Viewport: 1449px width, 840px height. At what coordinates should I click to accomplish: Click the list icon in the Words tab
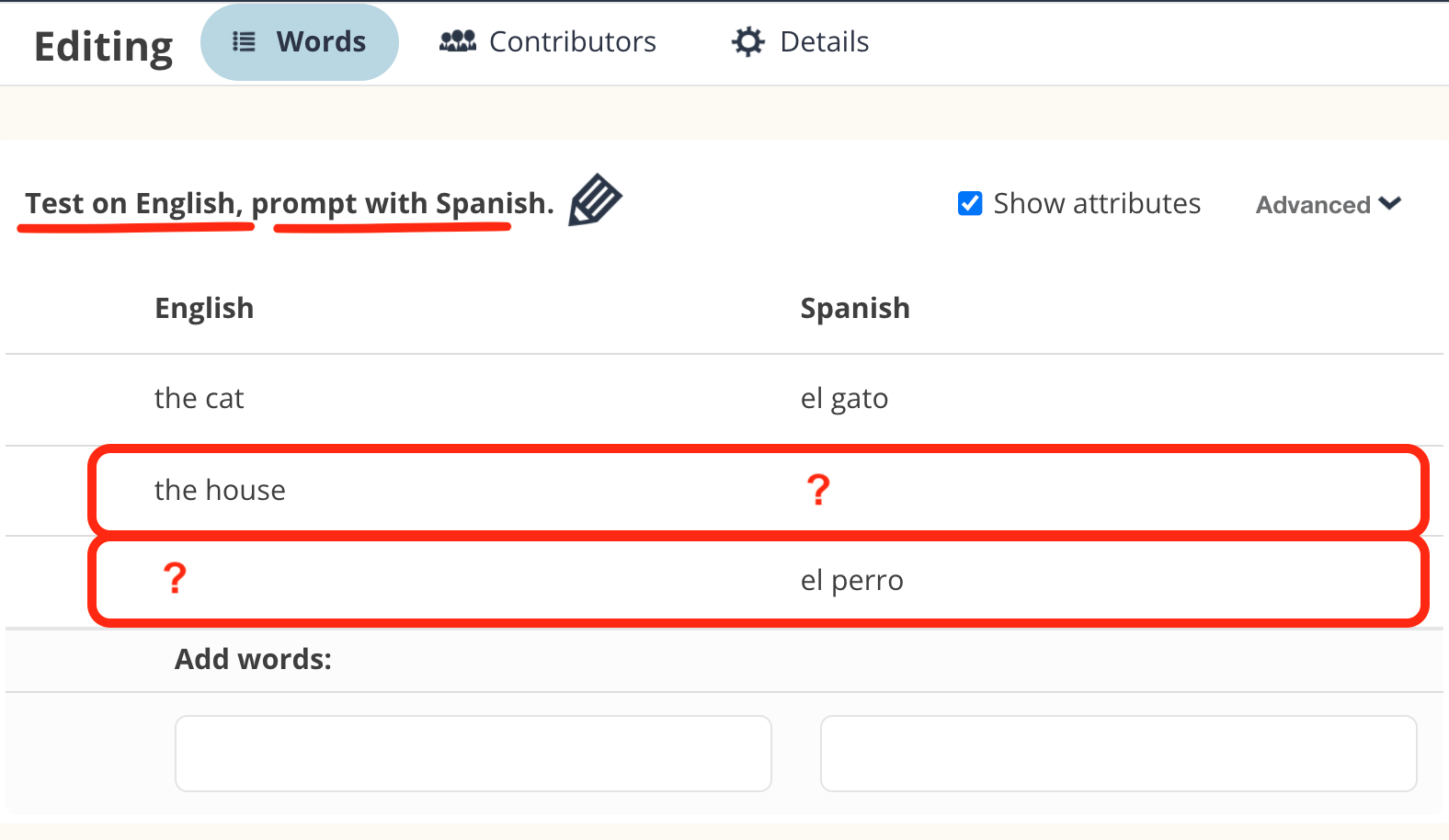(x=244, y=41)
